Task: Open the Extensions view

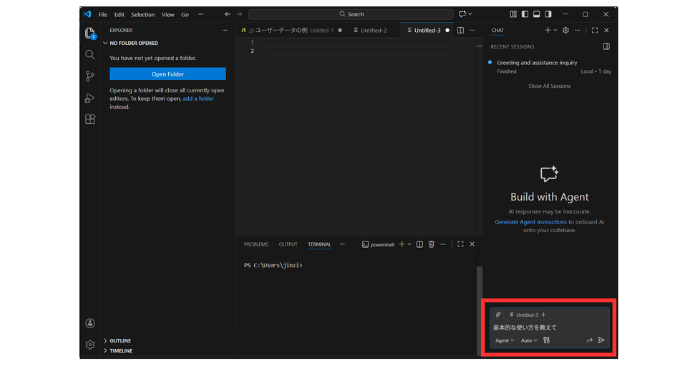Action: 90,119
